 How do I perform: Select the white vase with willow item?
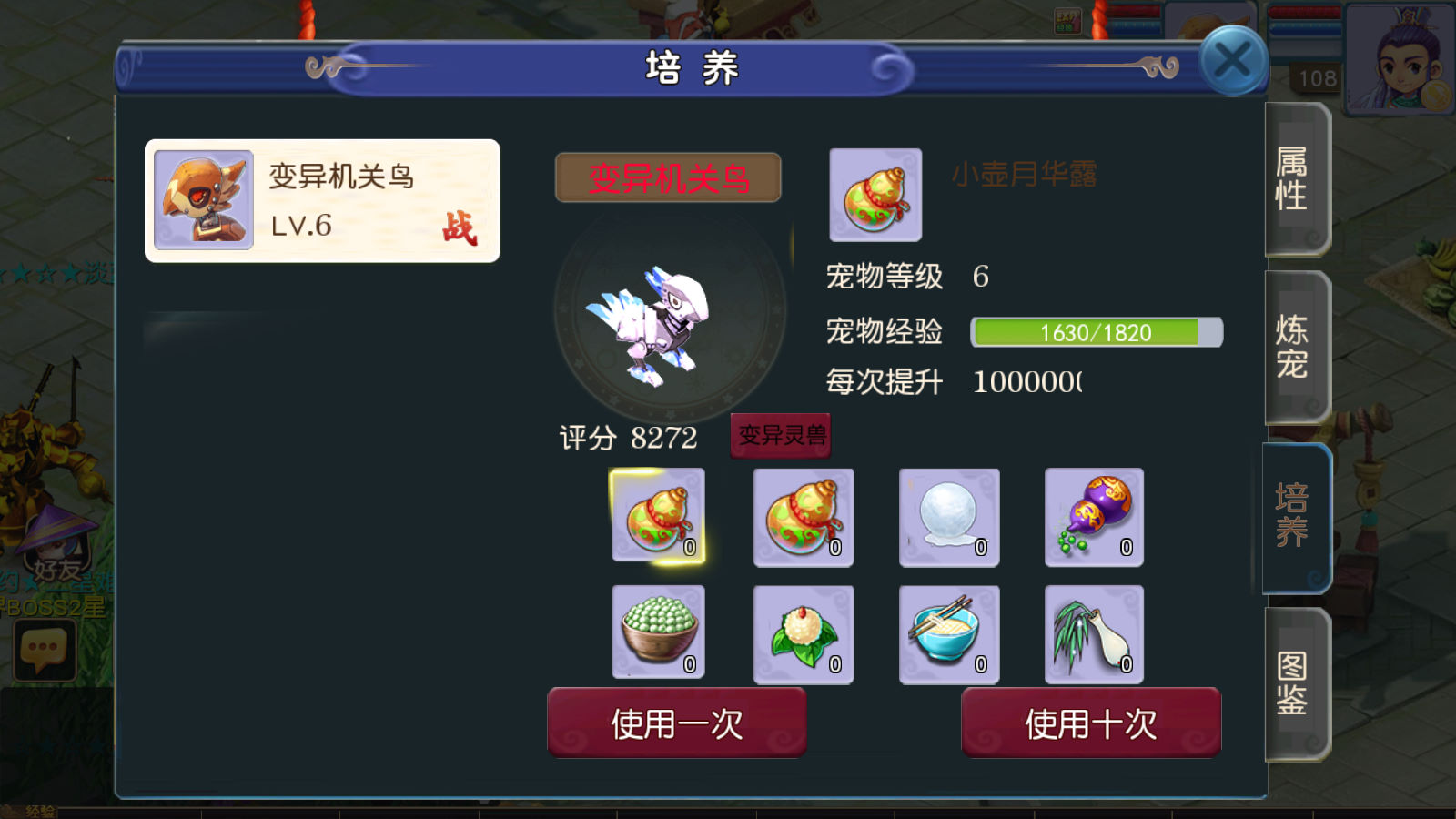coord(1095,634)
